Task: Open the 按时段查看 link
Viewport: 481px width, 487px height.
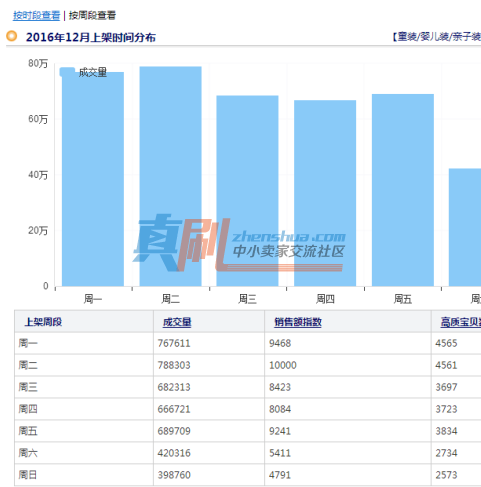Action: pyautogui.click(x=36, y=15)
